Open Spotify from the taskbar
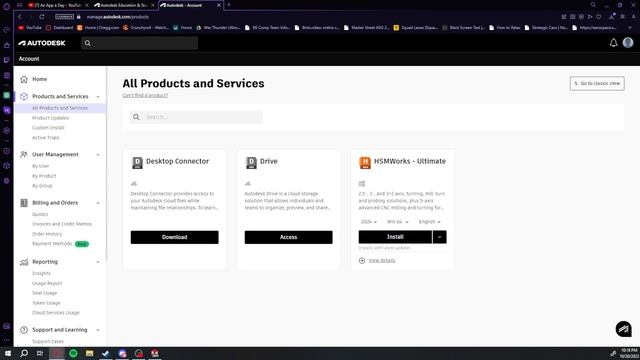The image size is (640, 360). pos(73,353)
